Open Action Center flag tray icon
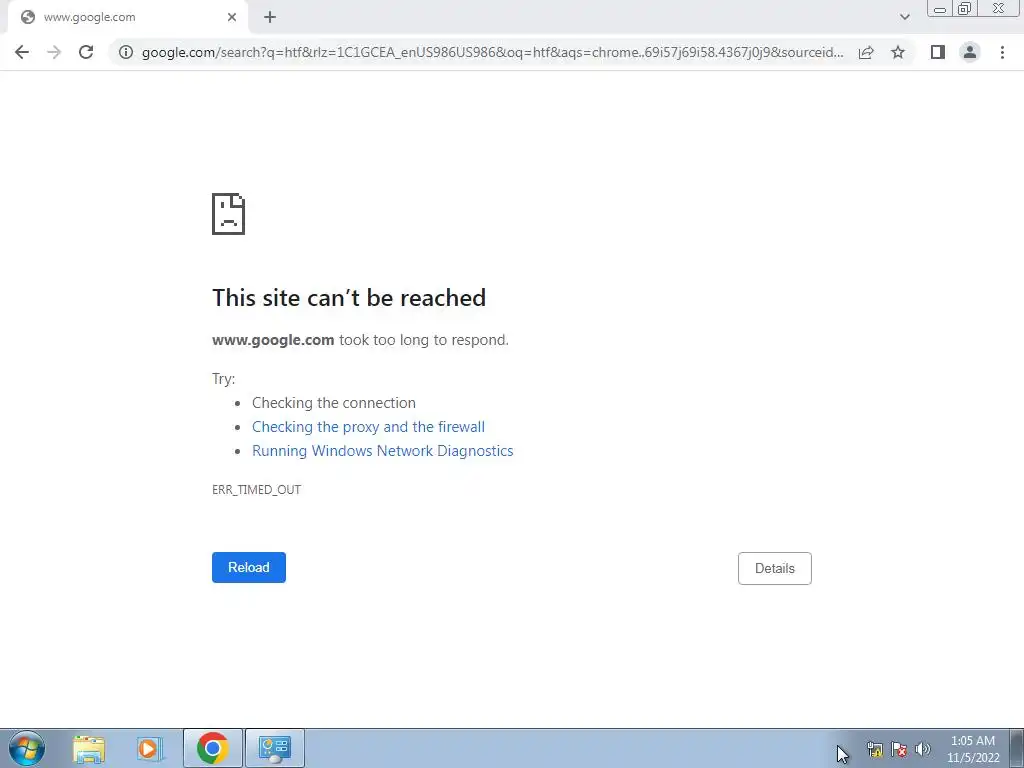The height and width of the screenshot is (768, 1024). (x=899, y=749)
